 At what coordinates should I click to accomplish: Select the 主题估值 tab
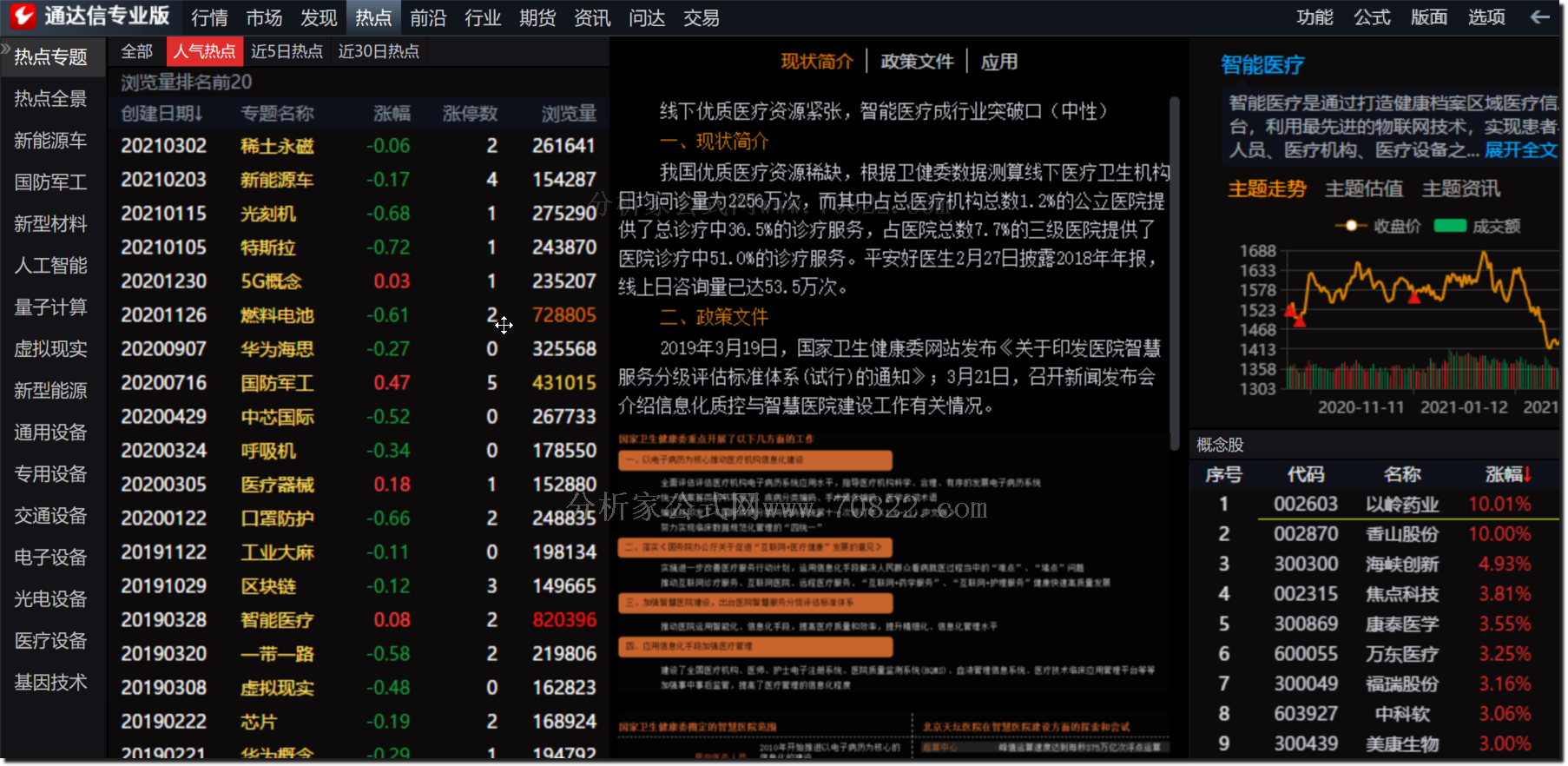tap(1364, 188)
